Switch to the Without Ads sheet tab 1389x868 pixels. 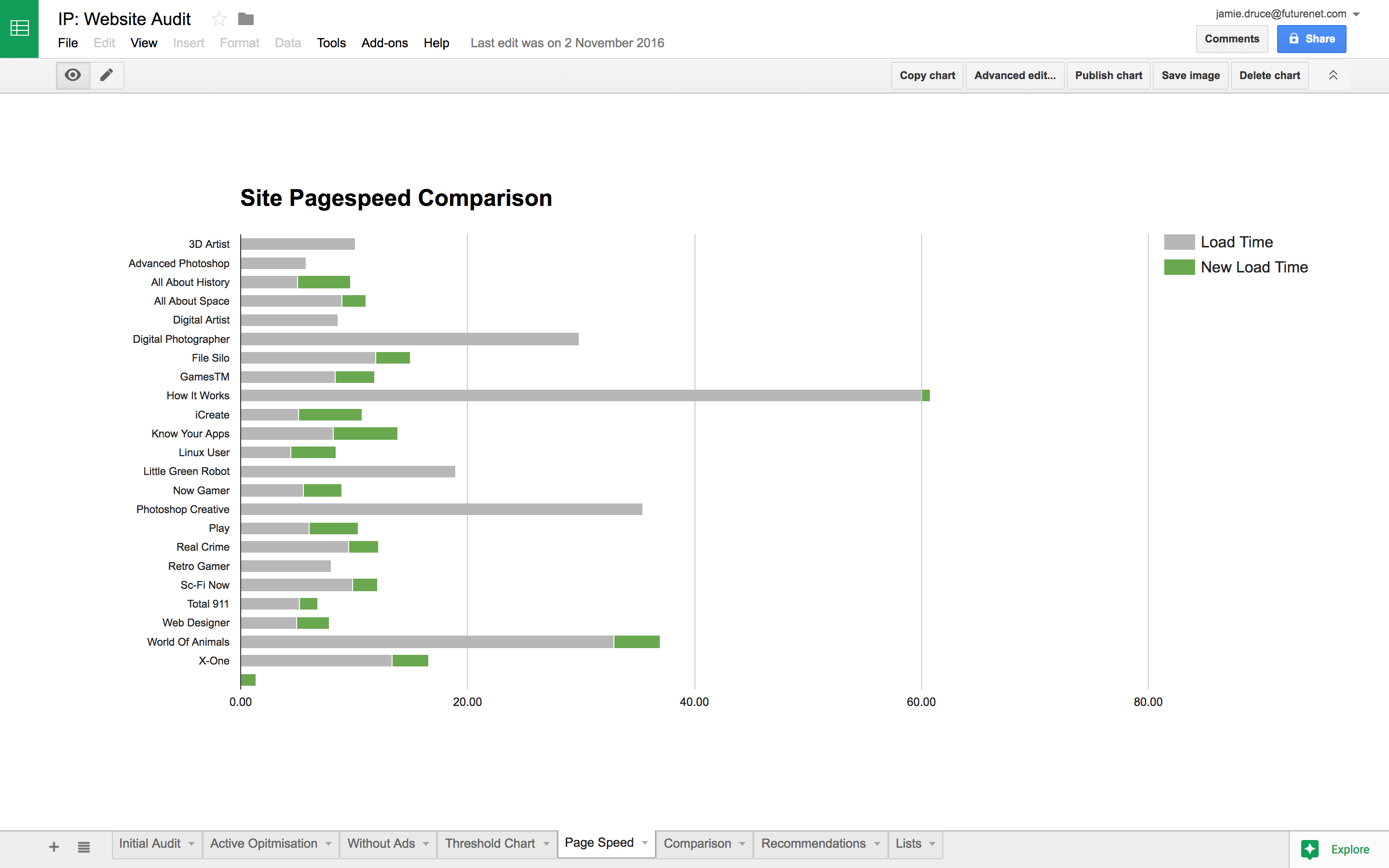(381, 843)
